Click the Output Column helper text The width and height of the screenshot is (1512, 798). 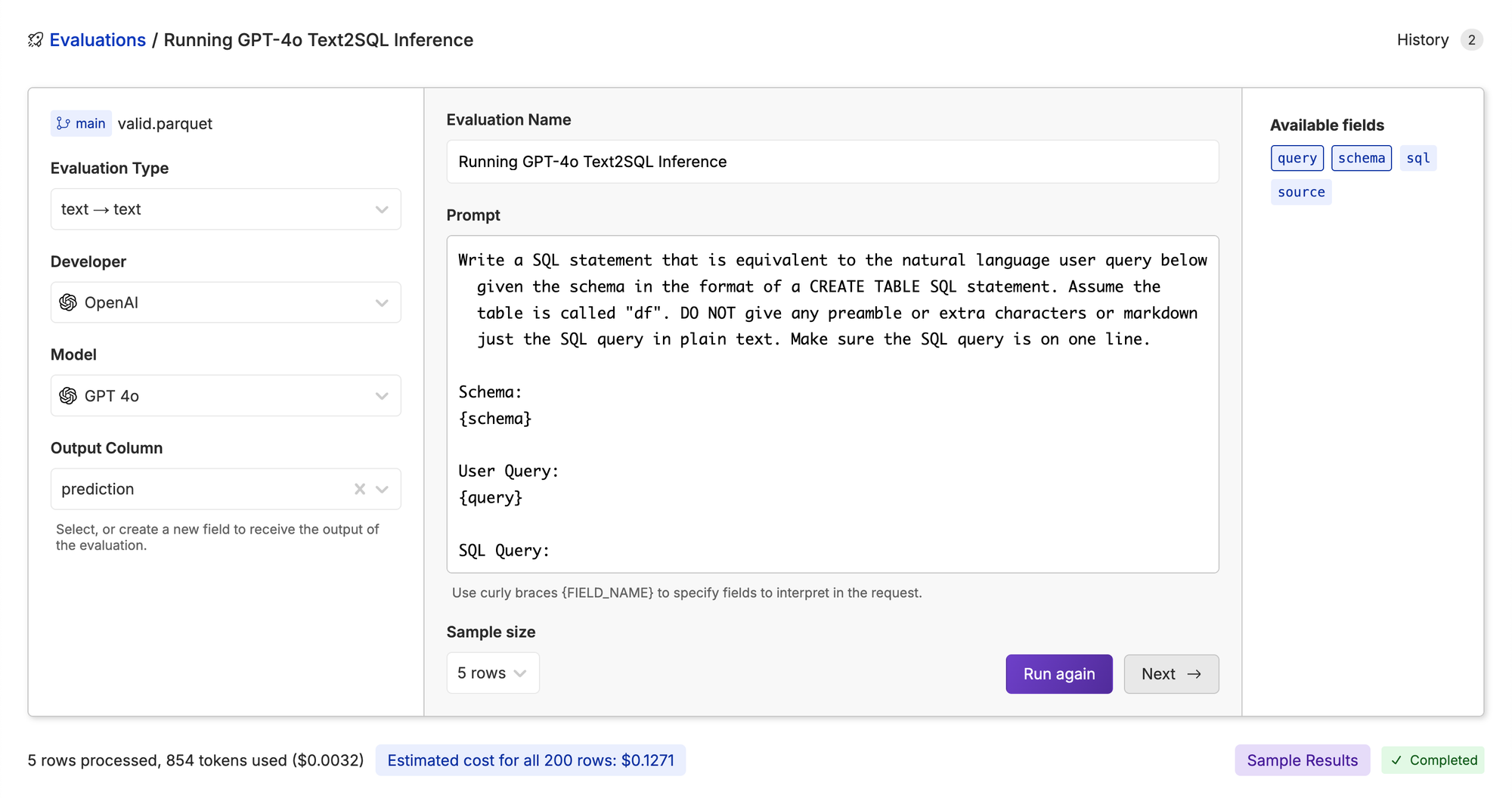[x=218, y=537]
